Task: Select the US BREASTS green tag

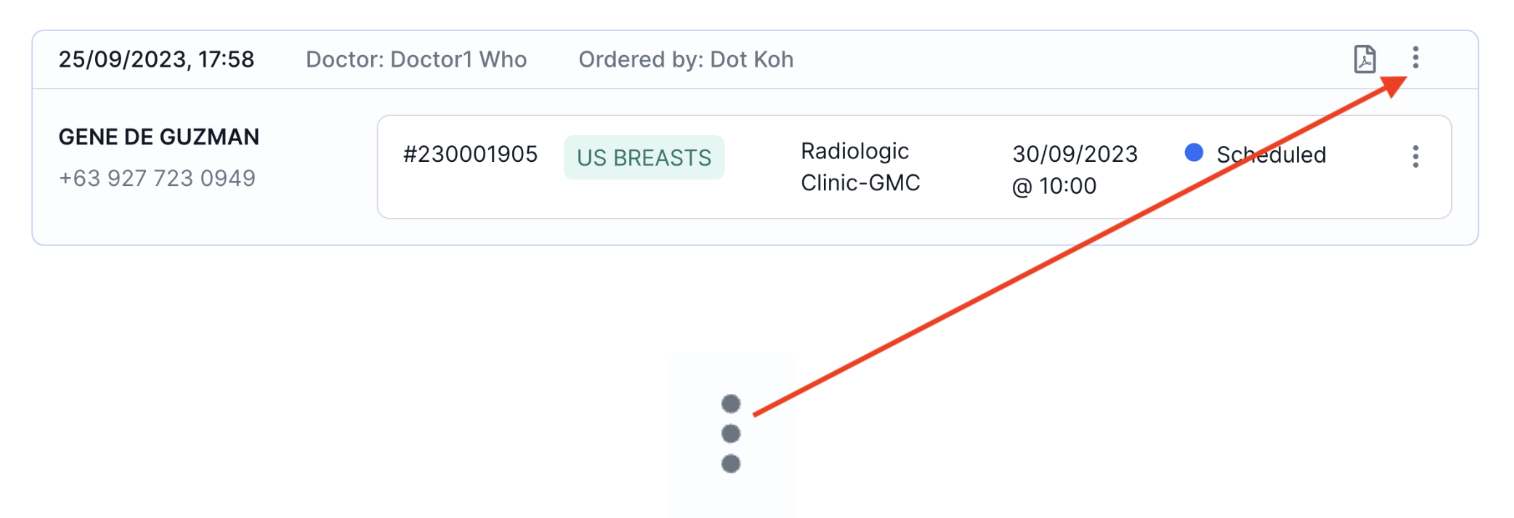Action: click(644, 158)
